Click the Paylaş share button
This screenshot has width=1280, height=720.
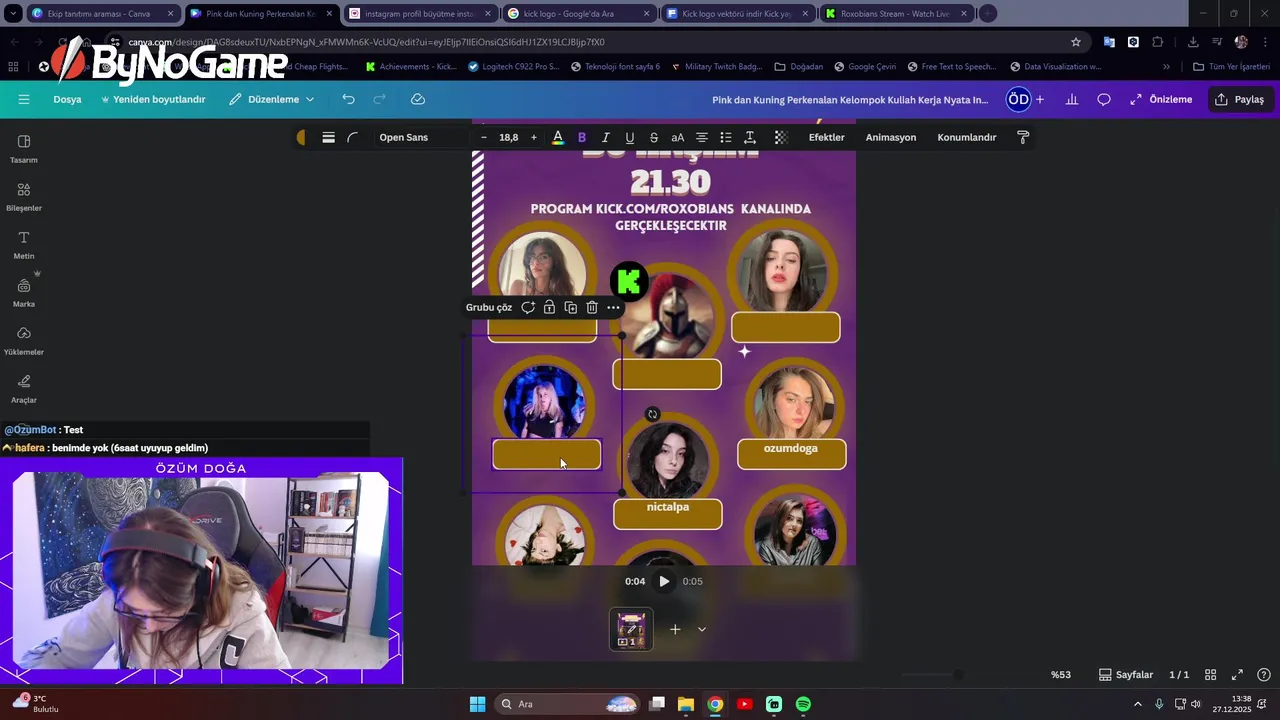click(x=1240, y=99)
